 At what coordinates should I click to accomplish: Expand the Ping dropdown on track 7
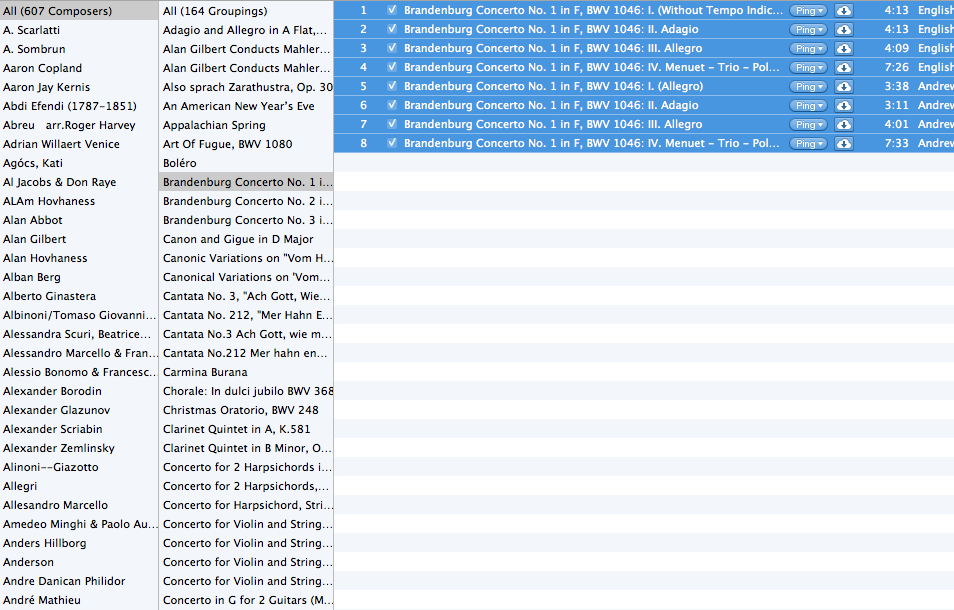click(x=808, y=124)
